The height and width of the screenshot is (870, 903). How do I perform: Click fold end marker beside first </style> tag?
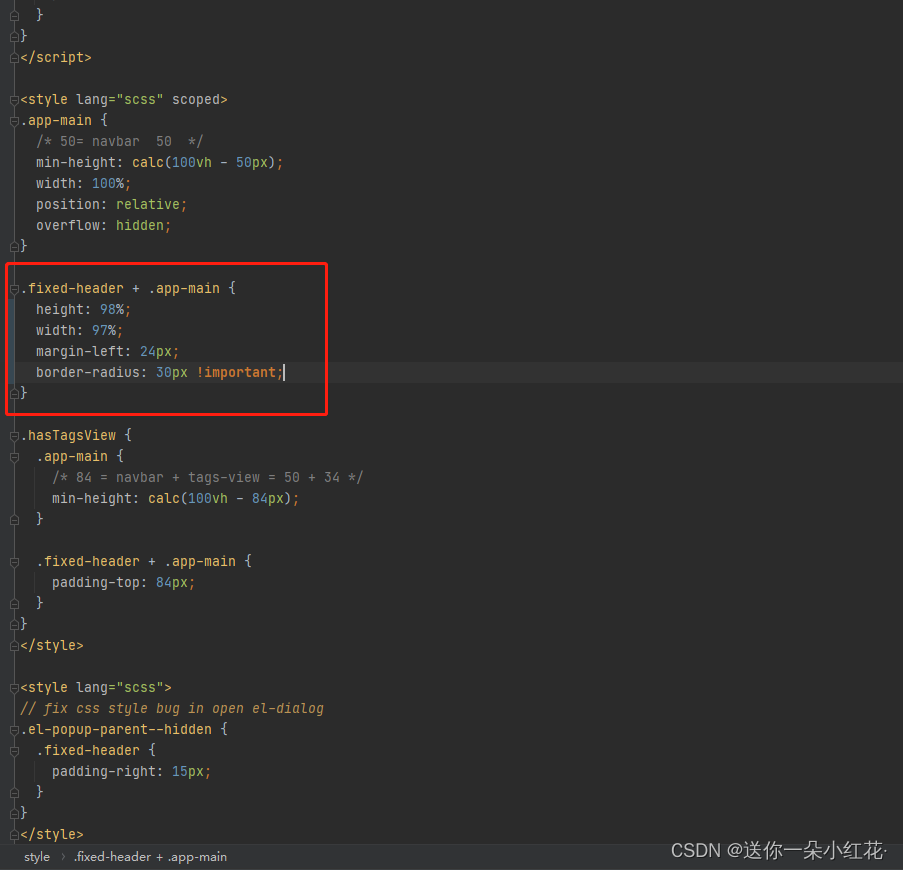click(14, 646)
